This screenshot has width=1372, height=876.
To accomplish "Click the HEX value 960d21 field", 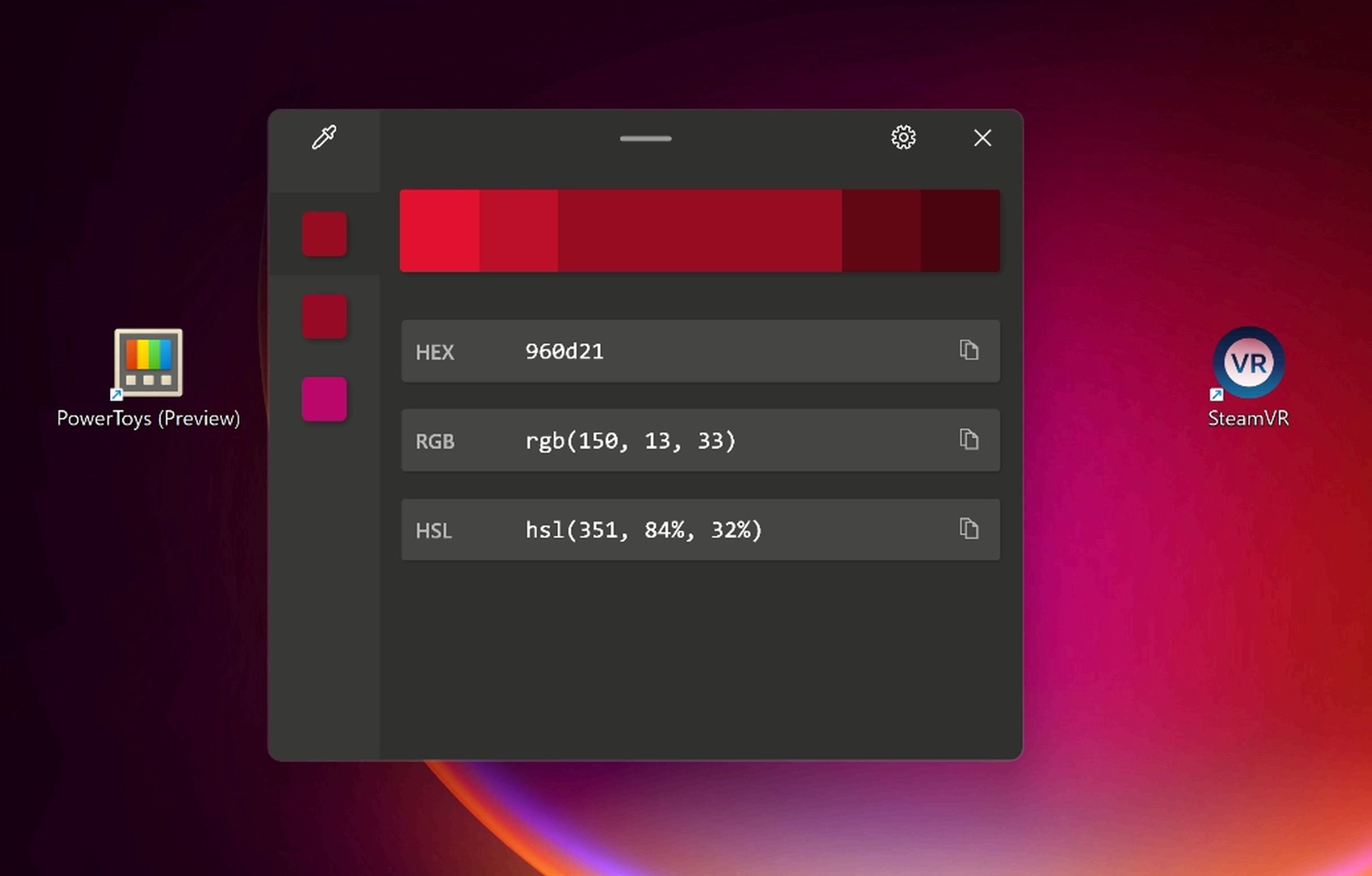I will tap(564, 351).
